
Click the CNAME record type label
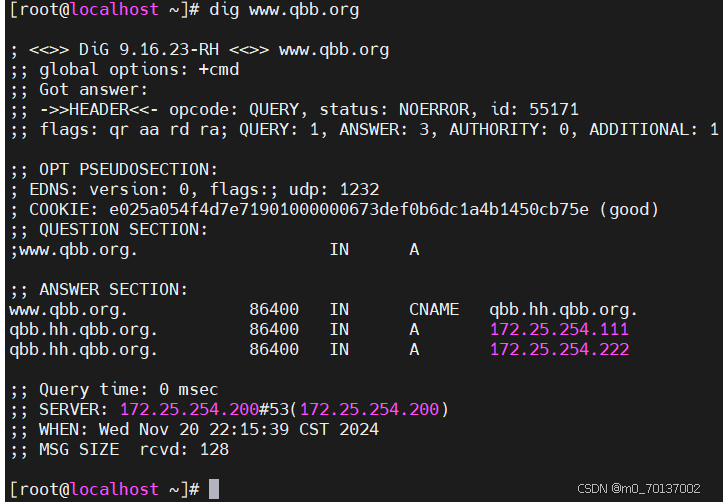point(434,309)
